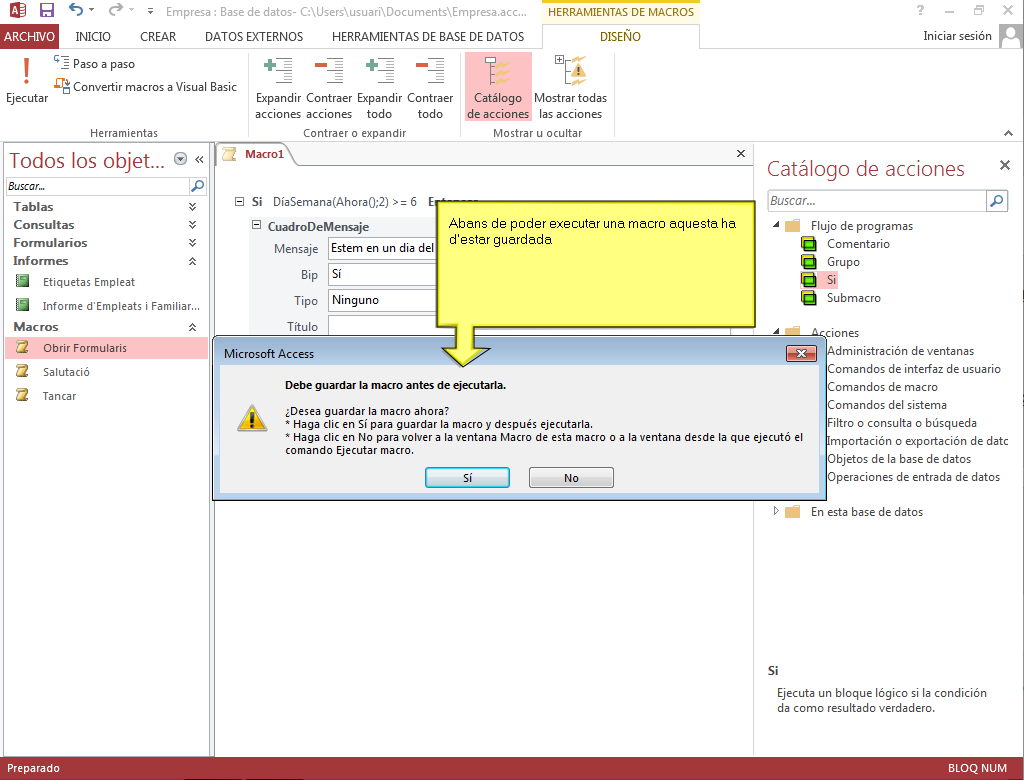Screen dimensions: 1024x780
Task: Close the Microsoft Access dialog
Action: pyautogui.click(x=801, y=353)
